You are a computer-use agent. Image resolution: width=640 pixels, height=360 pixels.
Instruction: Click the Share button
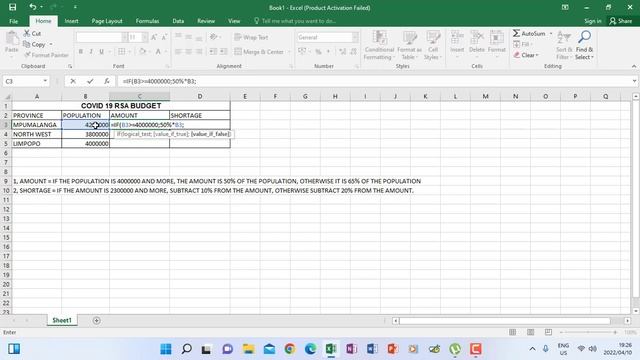[620, 21]
